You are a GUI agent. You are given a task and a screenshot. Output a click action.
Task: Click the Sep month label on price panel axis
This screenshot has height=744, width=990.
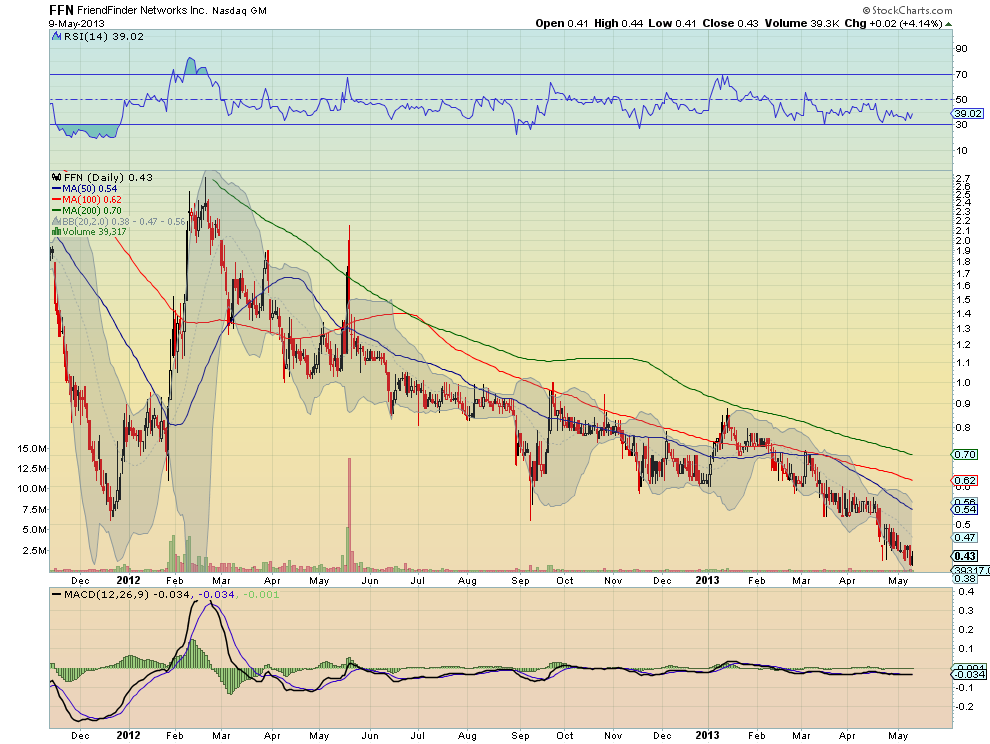(520, 580)
